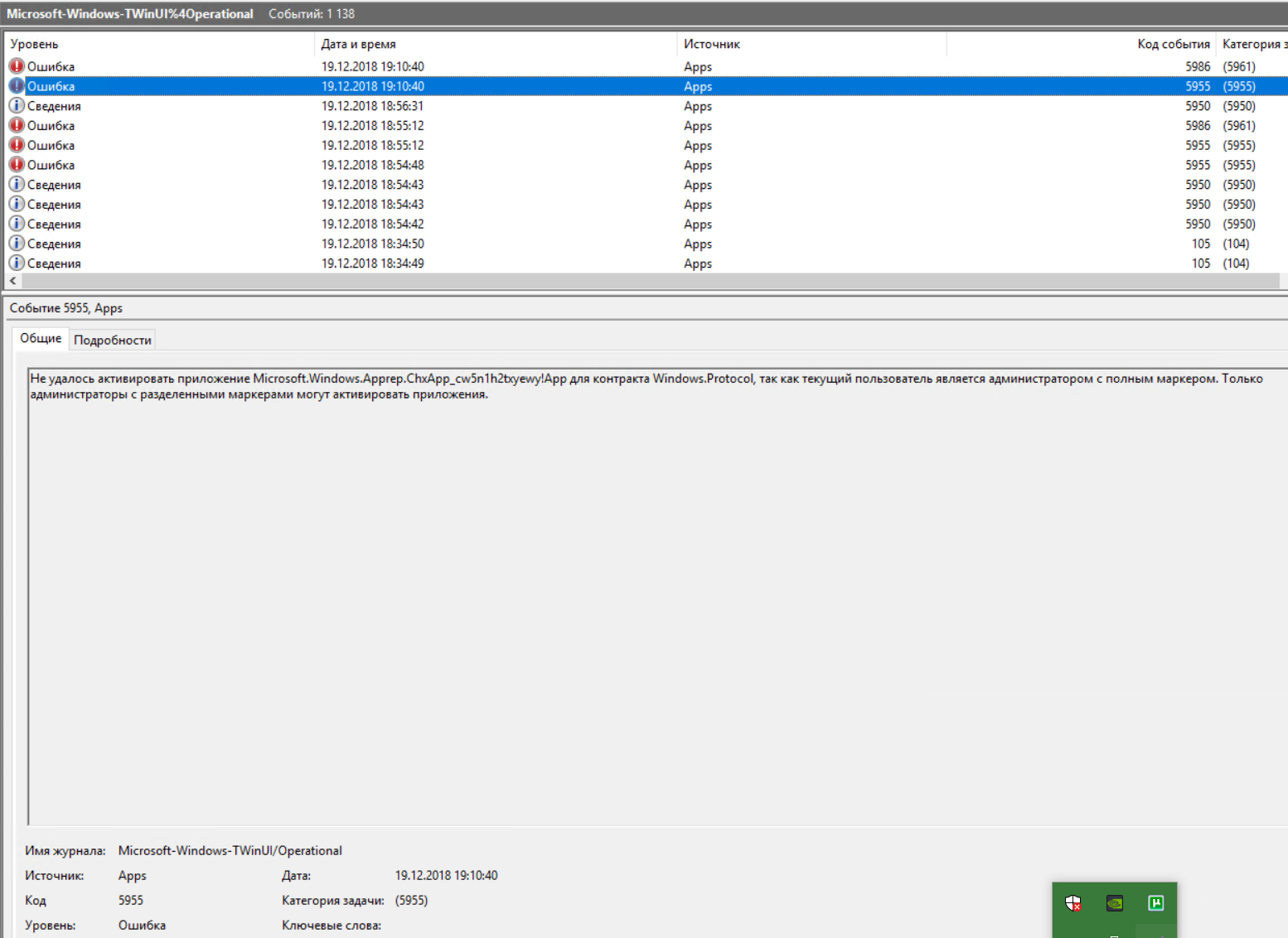Click the info icon of the 18:34:50 event
This screenshot has width=1288, height=938.
17,244
